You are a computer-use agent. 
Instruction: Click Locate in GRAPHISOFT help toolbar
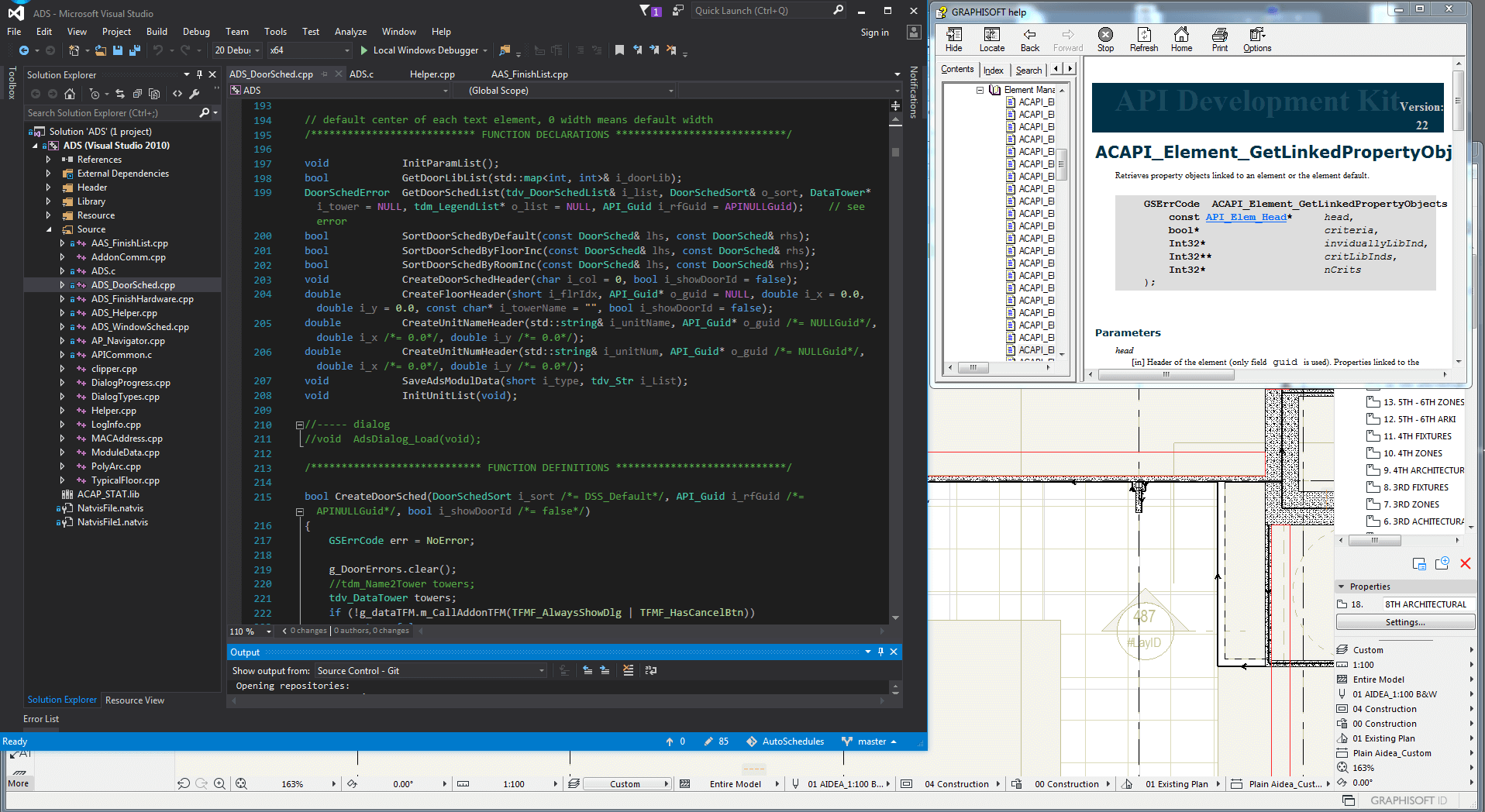[x=991, y=40]
